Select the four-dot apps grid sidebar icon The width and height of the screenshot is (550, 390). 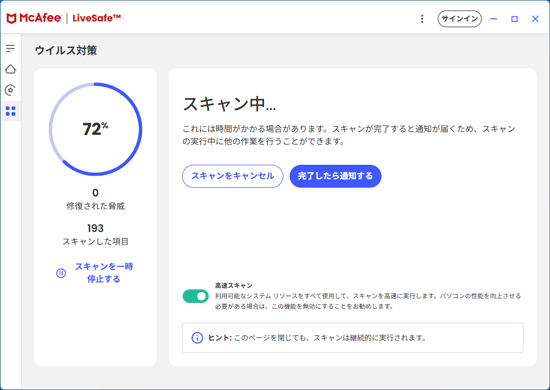11,111
